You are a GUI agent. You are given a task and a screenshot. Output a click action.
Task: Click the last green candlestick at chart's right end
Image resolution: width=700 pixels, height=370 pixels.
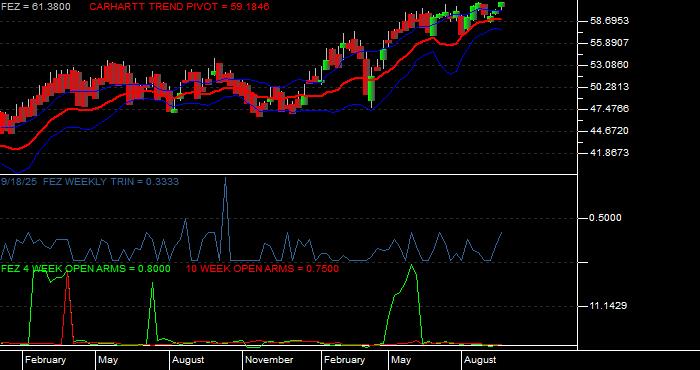501,5
